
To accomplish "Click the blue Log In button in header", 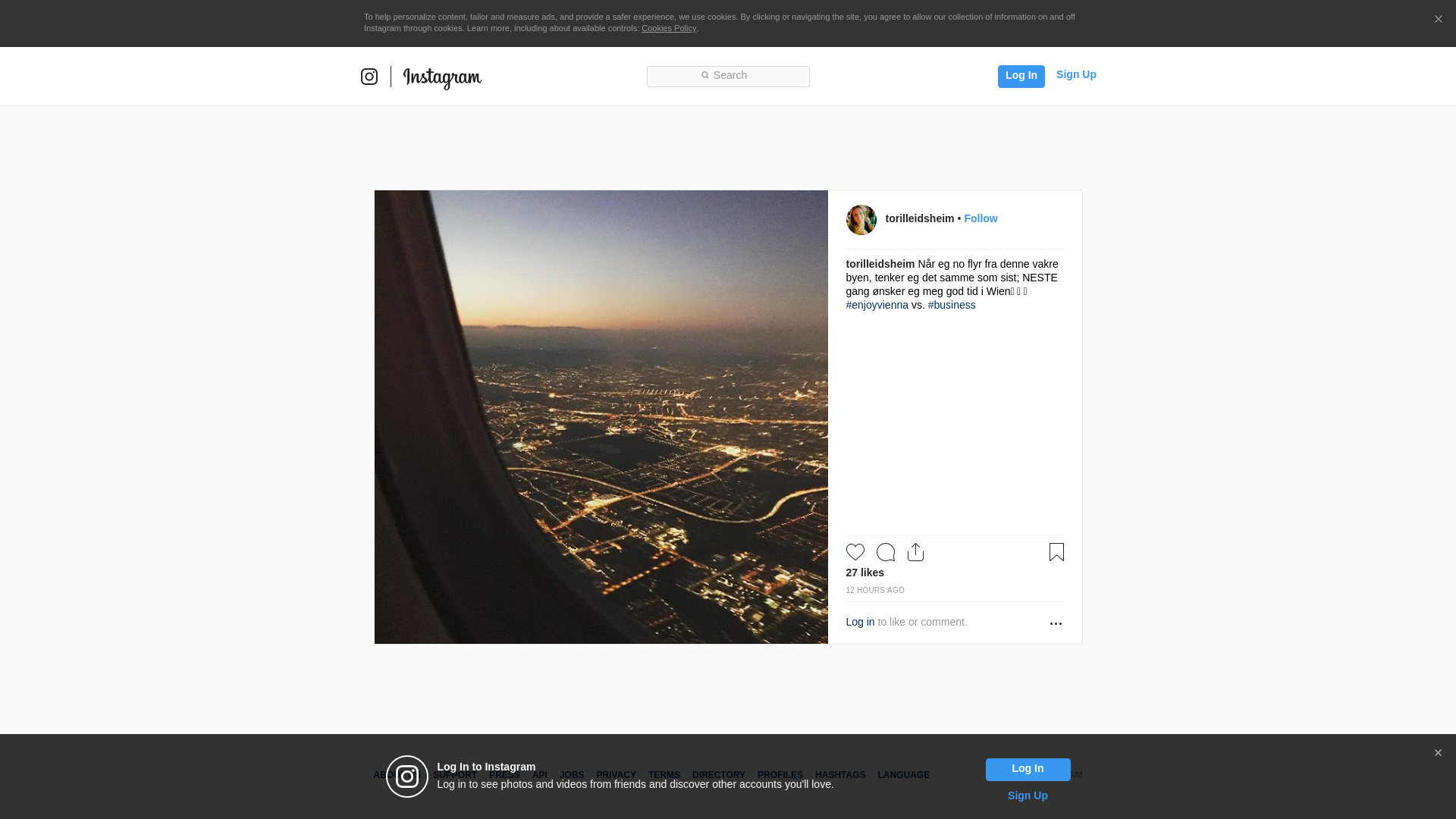I will 1021,76.
